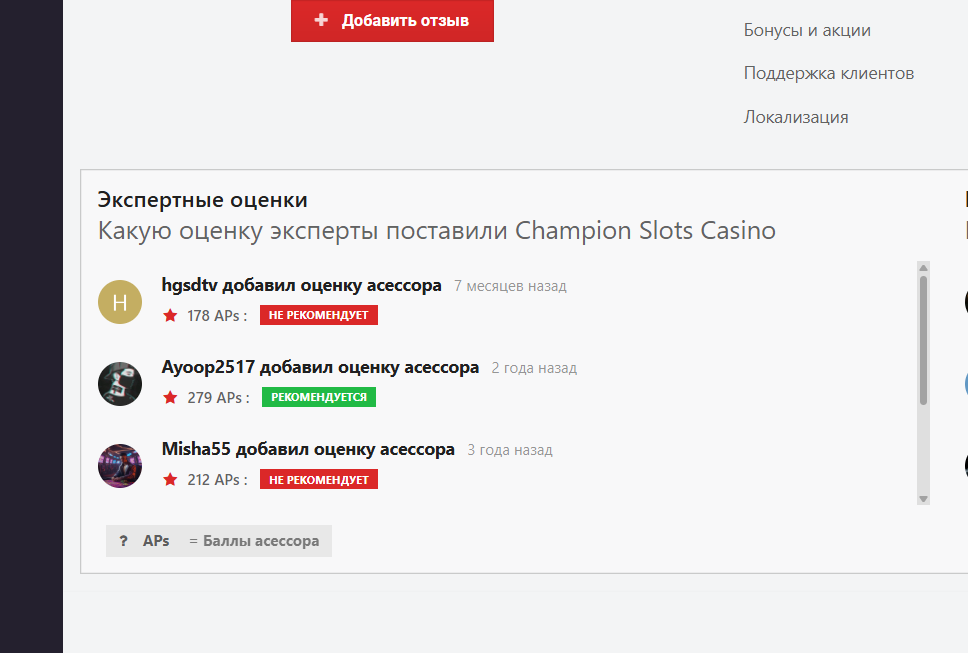This screenshot has height=653, width=968.
Task: Go to the Локализация section
Action: [796, 117]
